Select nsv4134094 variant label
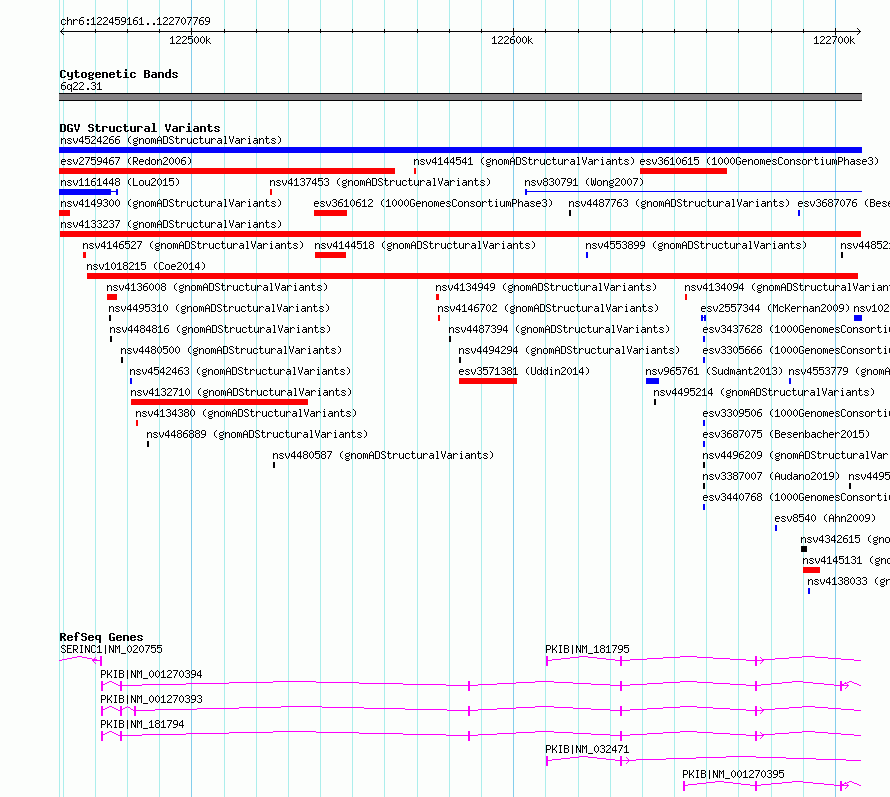 pos(787,287)
